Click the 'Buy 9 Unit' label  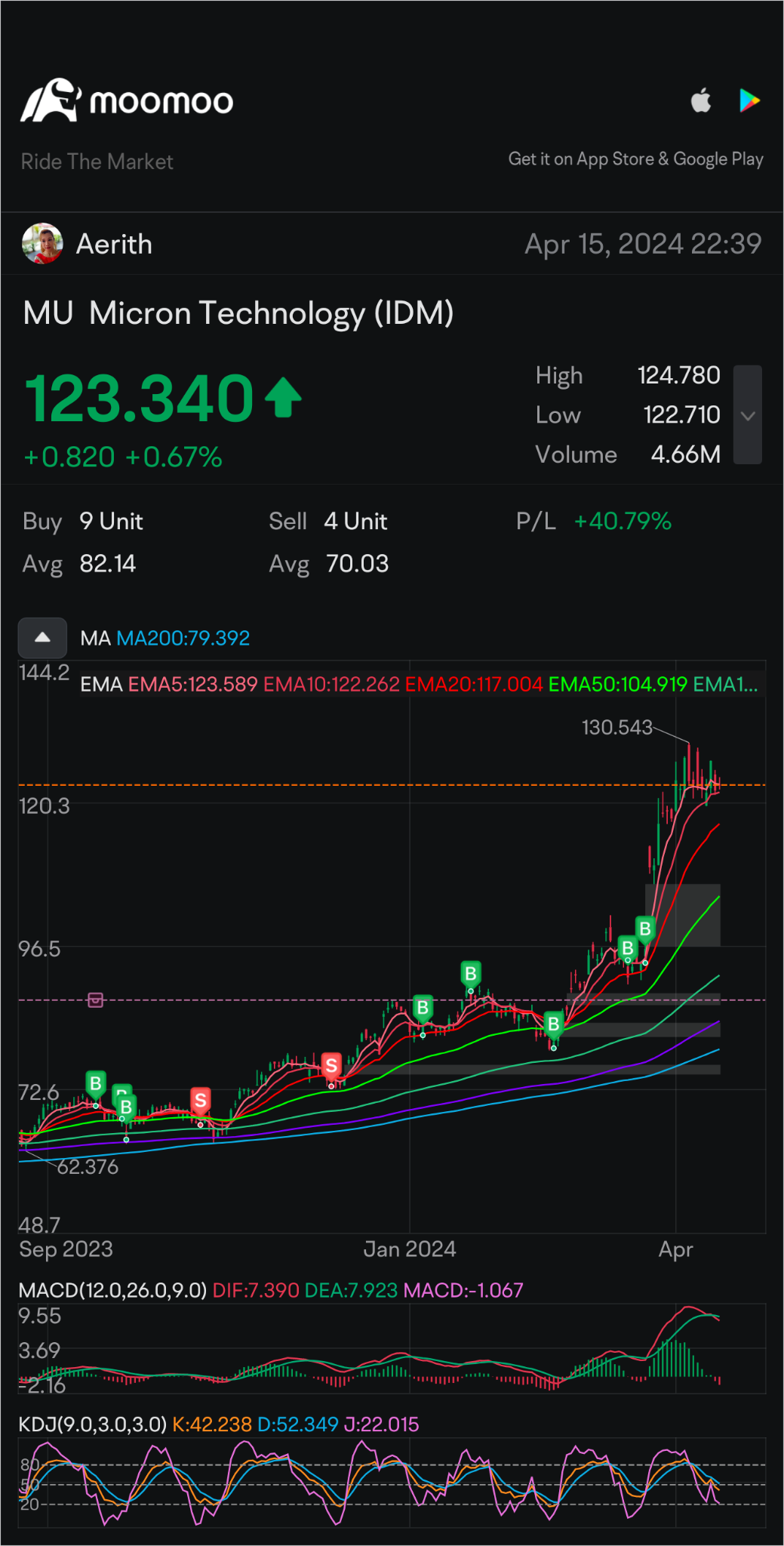[x=83, y=521]
